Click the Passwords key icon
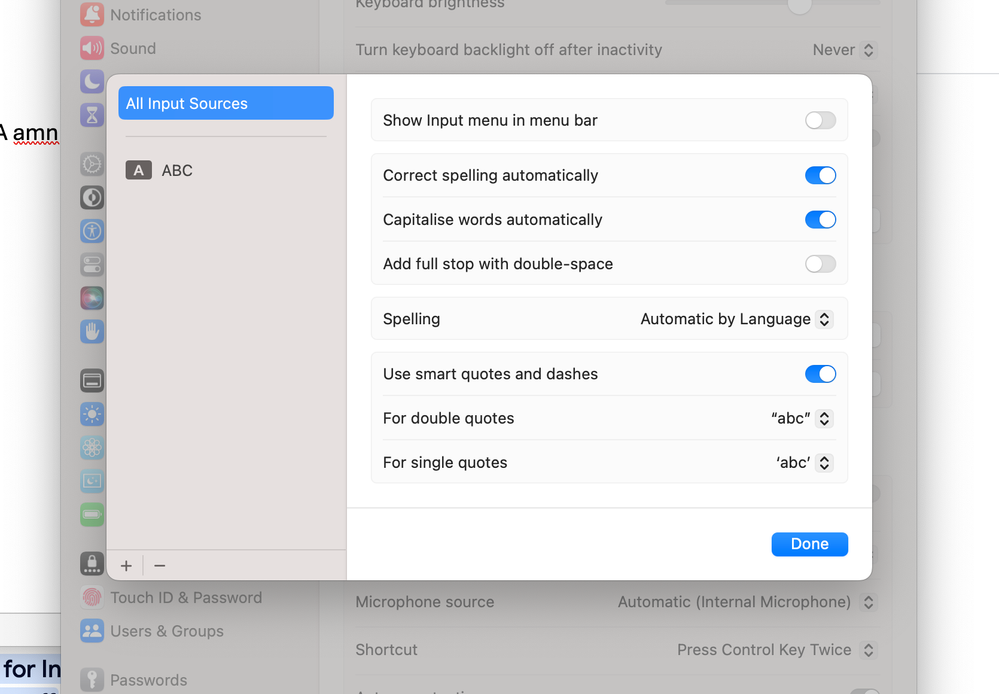Image resolution: width=999 pixels, height=694 pixels. 92,680
